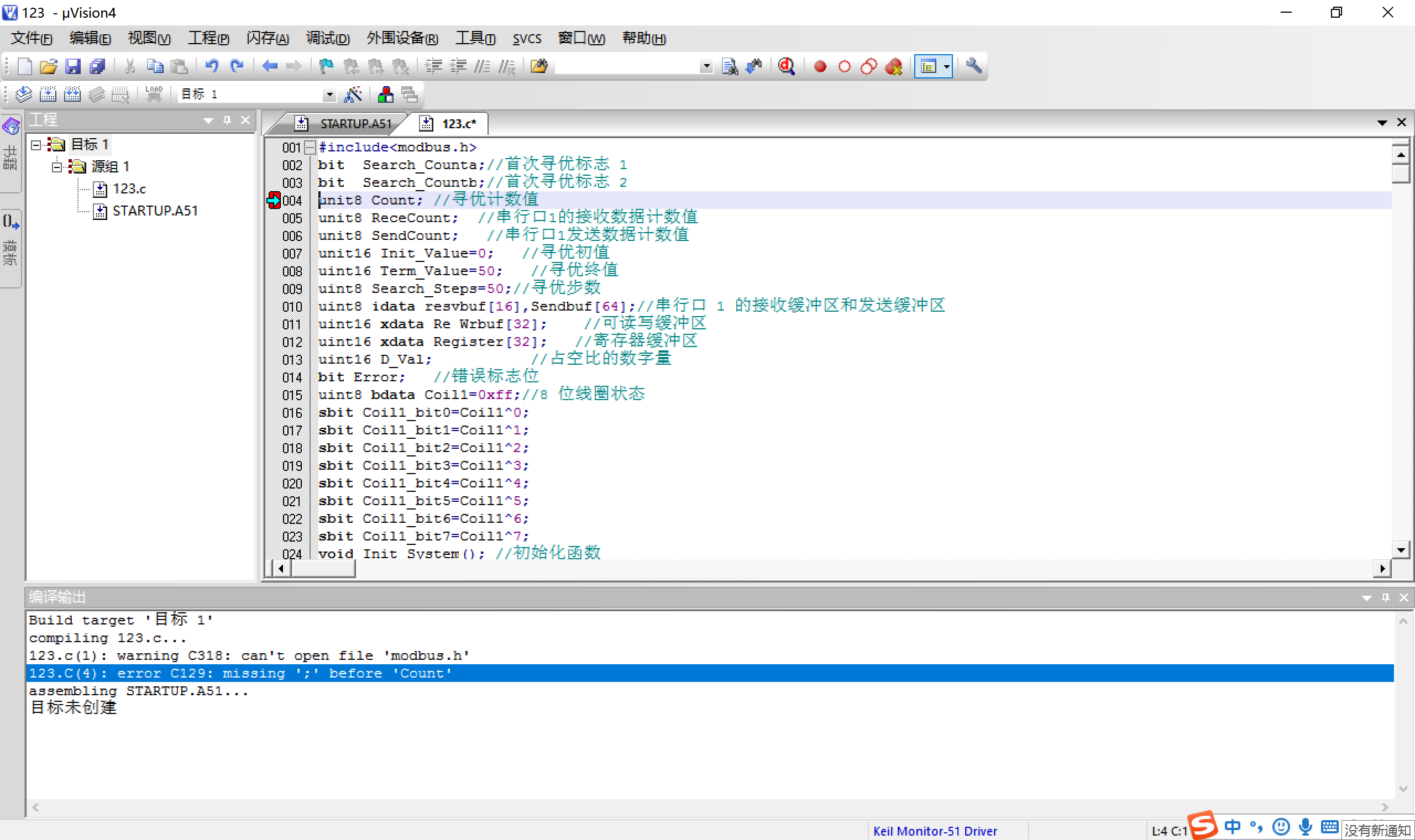This screenshot has width=1415, height=840.
Task: Pin the project panel
Action: pos(227,120)
